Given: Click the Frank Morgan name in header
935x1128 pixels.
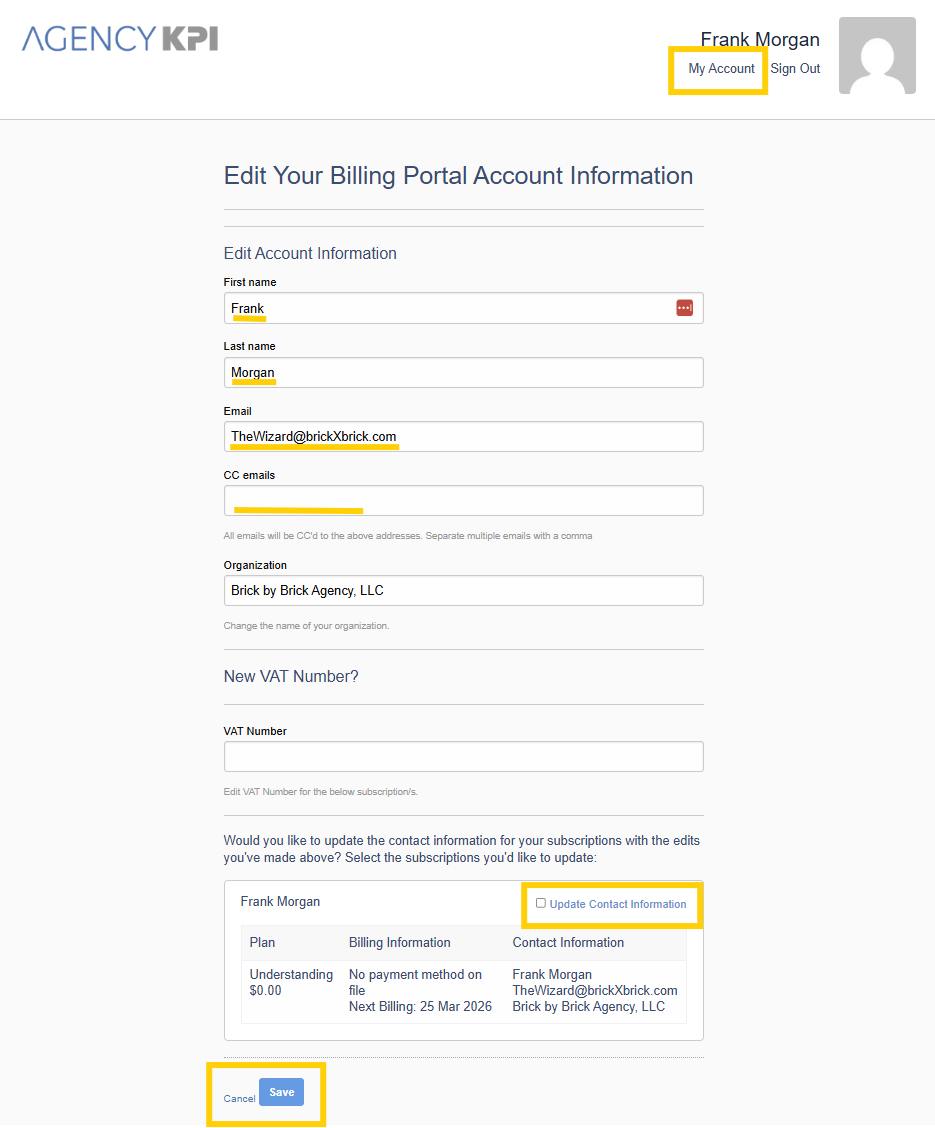Looking at the screenshot, I should 759,40.
